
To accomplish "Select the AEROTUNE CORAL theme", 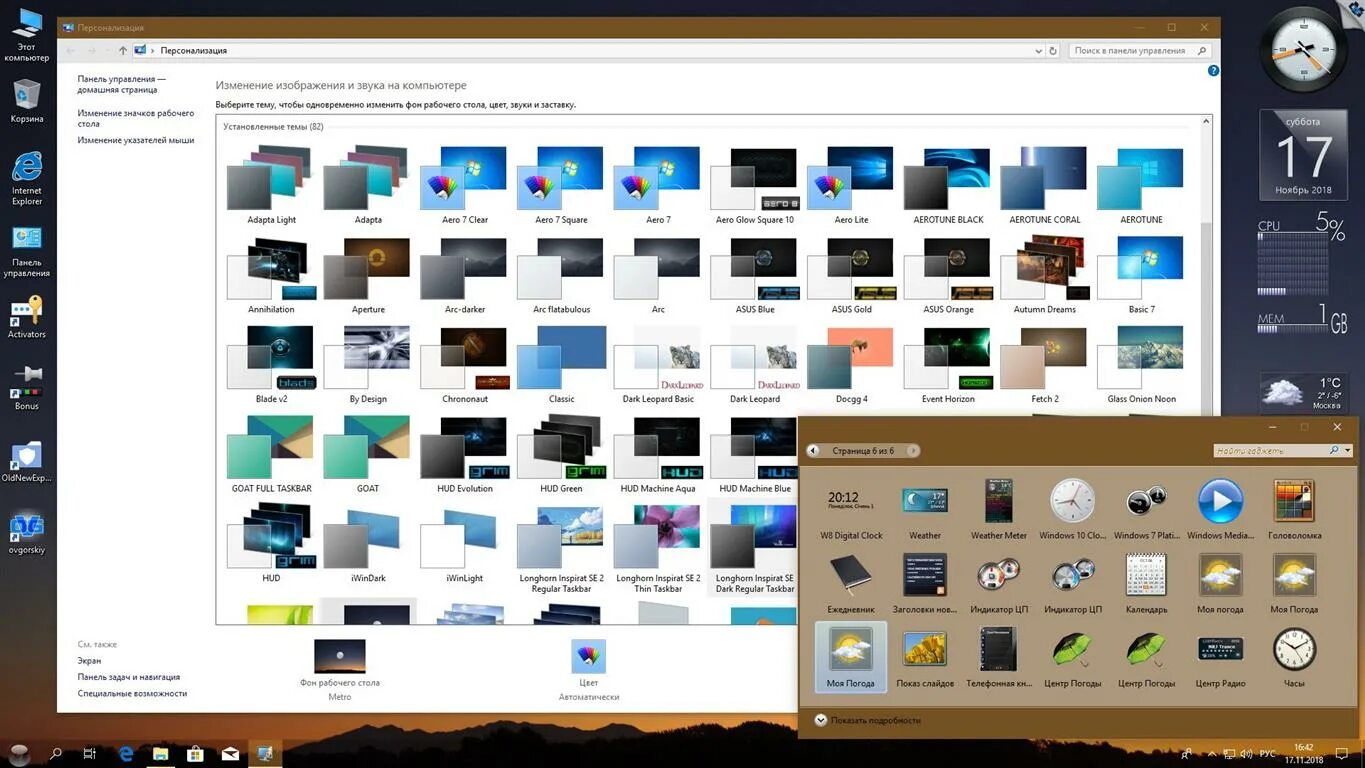I will pyautogui.click(x=1045, y=184).
